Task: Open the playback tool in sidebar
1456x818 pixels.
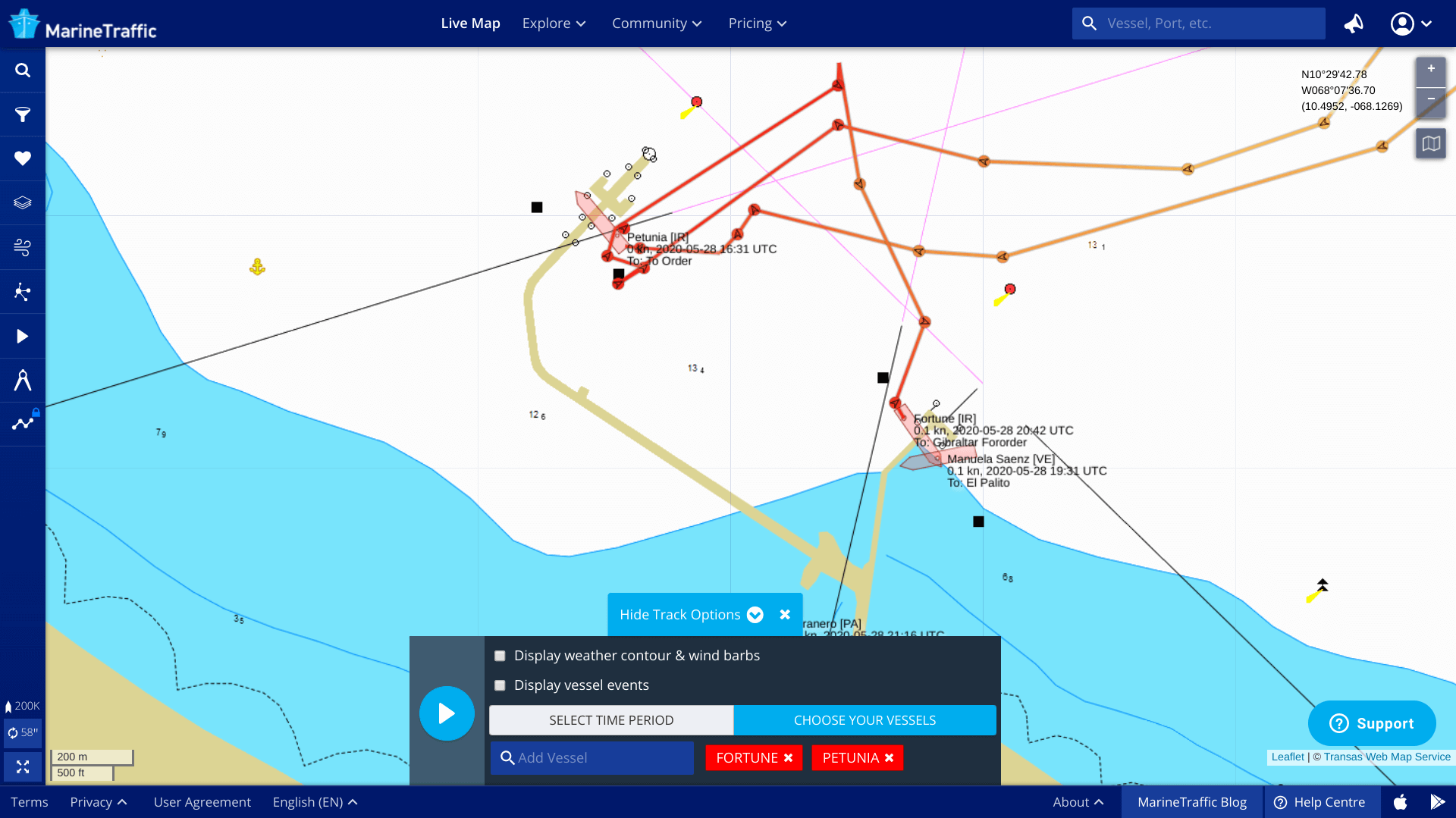Action: 23,336
